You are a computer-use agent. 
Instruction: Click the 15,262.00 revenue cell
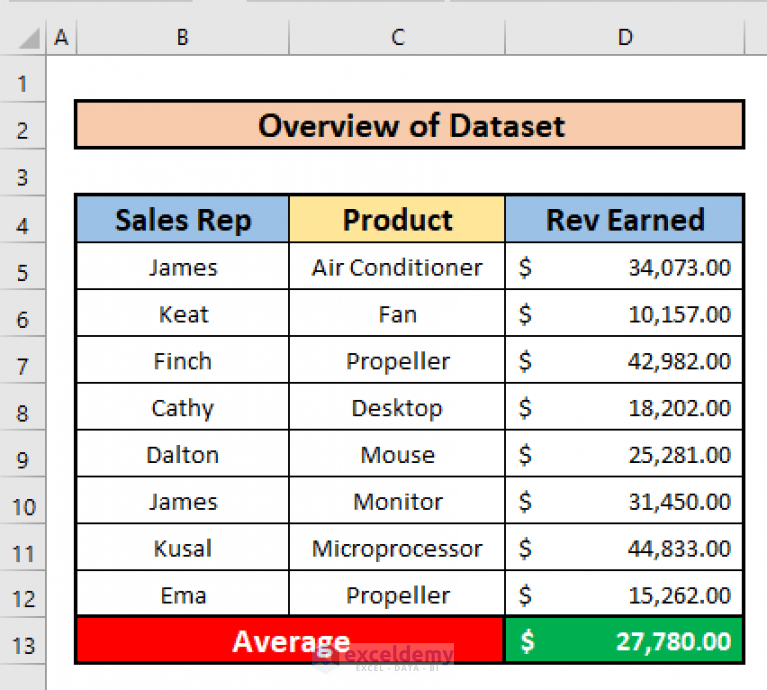point(624,594)
